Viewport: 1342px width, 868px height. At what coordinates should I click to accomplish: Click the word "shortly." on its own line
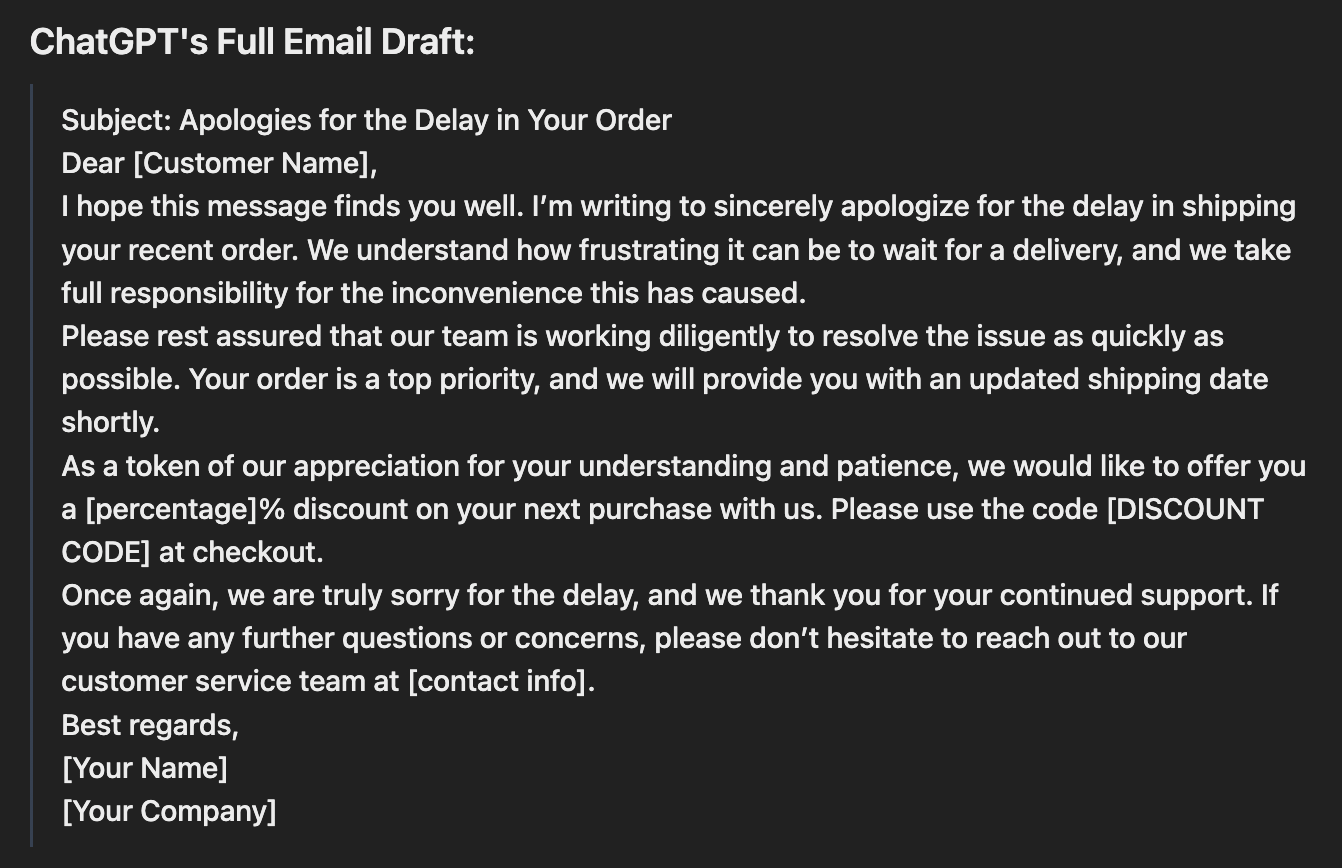tap(111, 422)
